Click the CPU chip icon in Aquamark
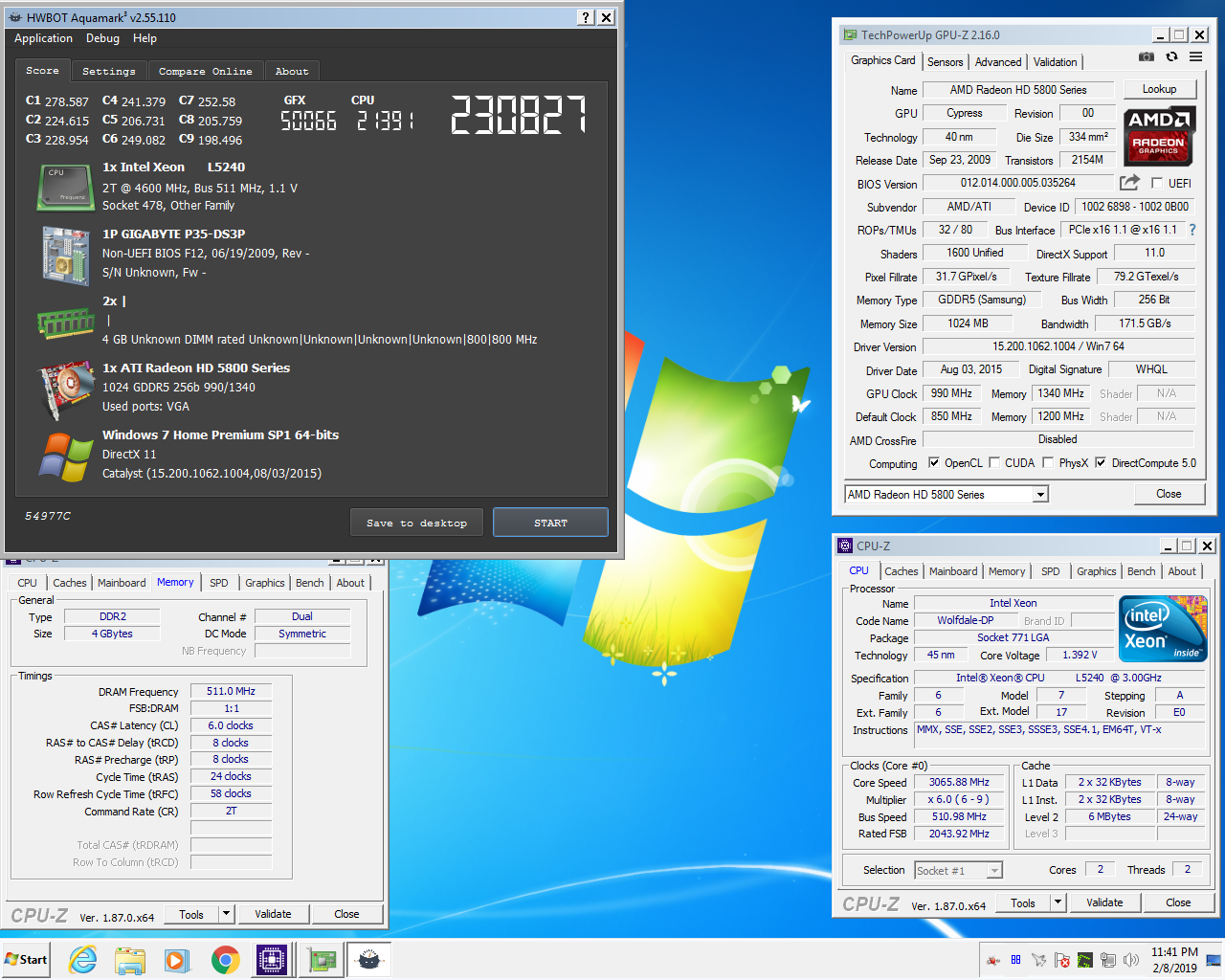 65,188
